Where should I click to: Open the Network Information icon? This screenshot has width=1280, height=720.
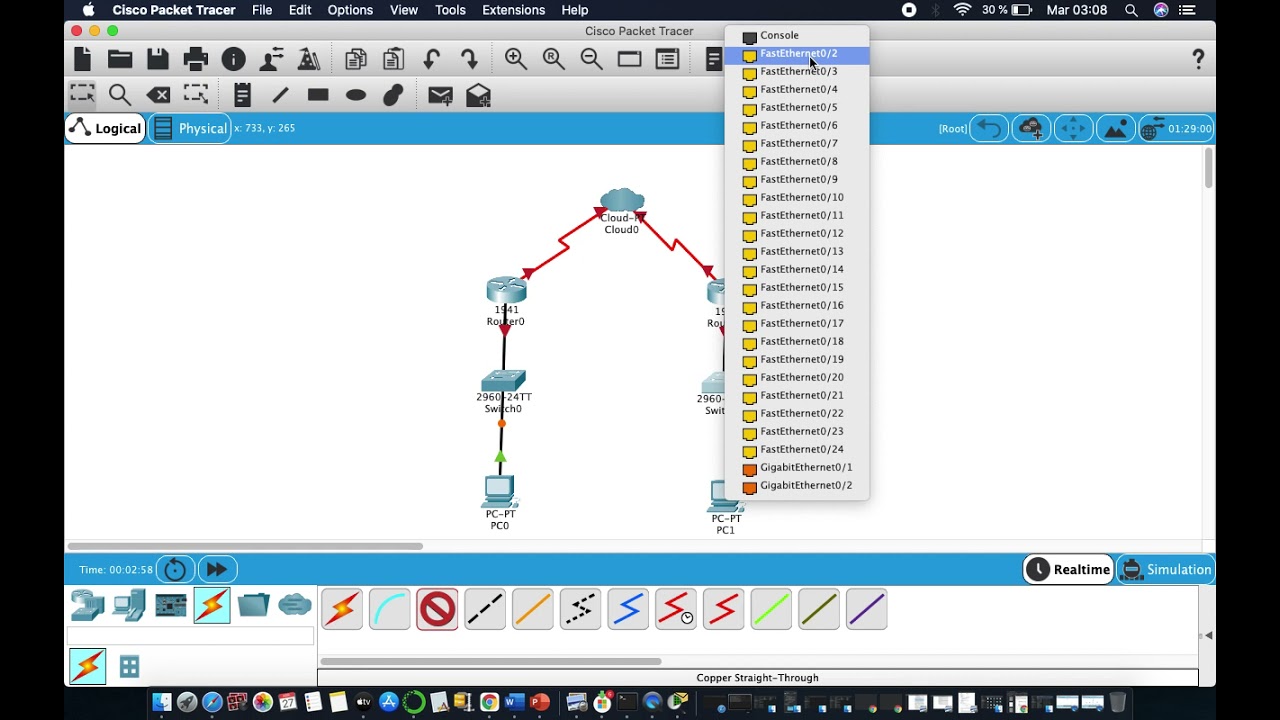pos(233,59)
